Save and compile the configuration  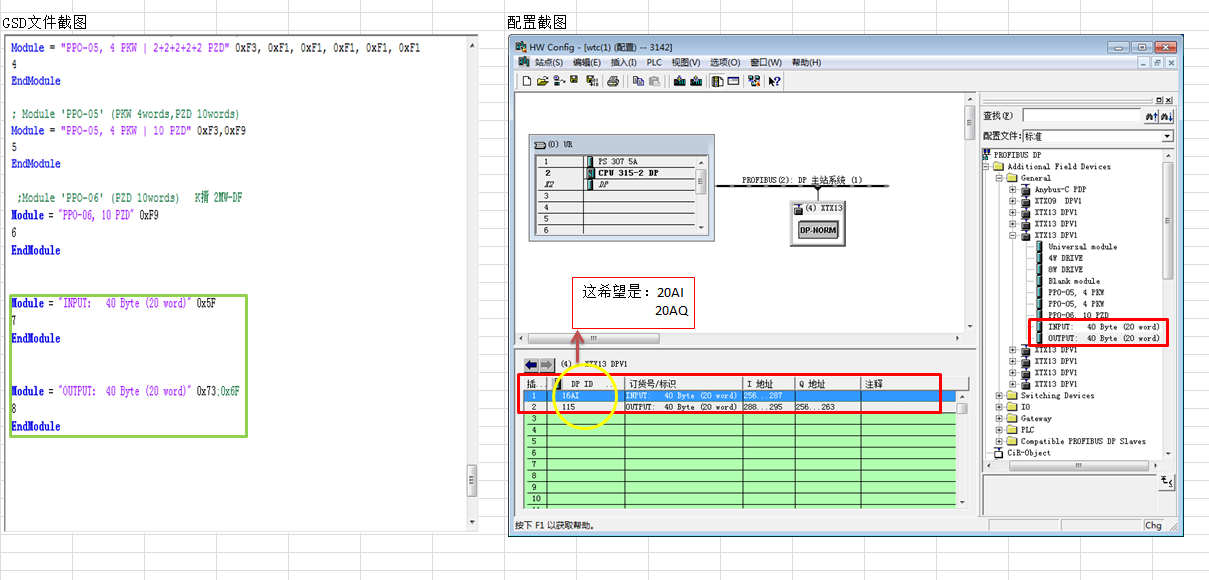591,81
